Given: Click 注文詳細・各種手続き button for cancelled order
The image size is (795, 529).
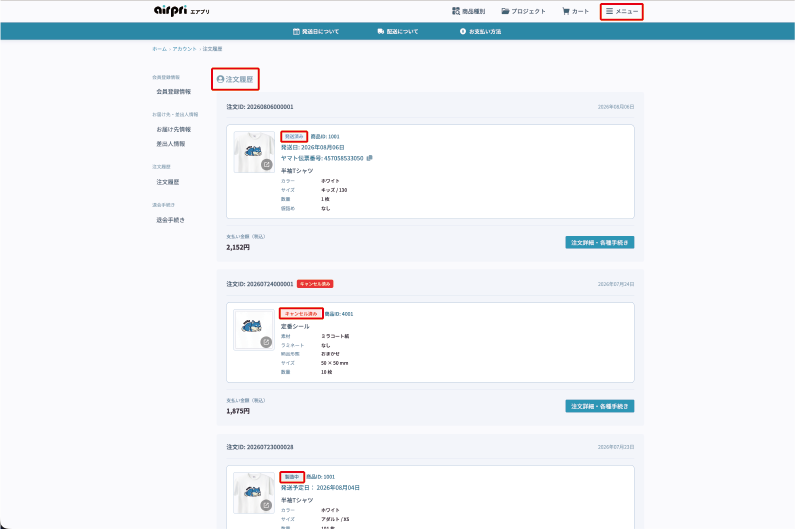Looking at the screenshot, I should point(600,406).
